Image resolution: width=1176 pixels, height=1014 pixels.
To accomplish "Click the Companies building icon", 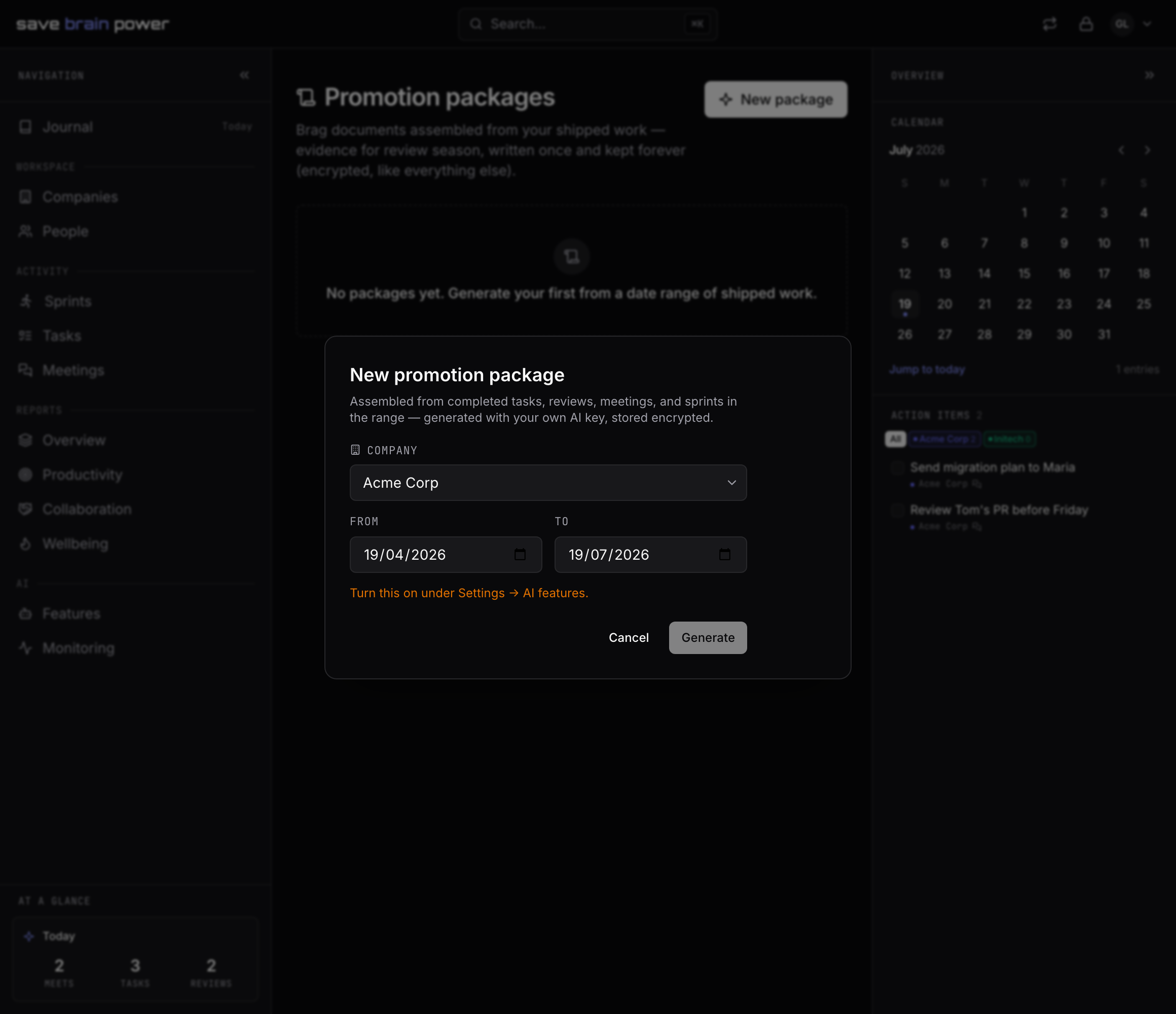I will point(25,197).
